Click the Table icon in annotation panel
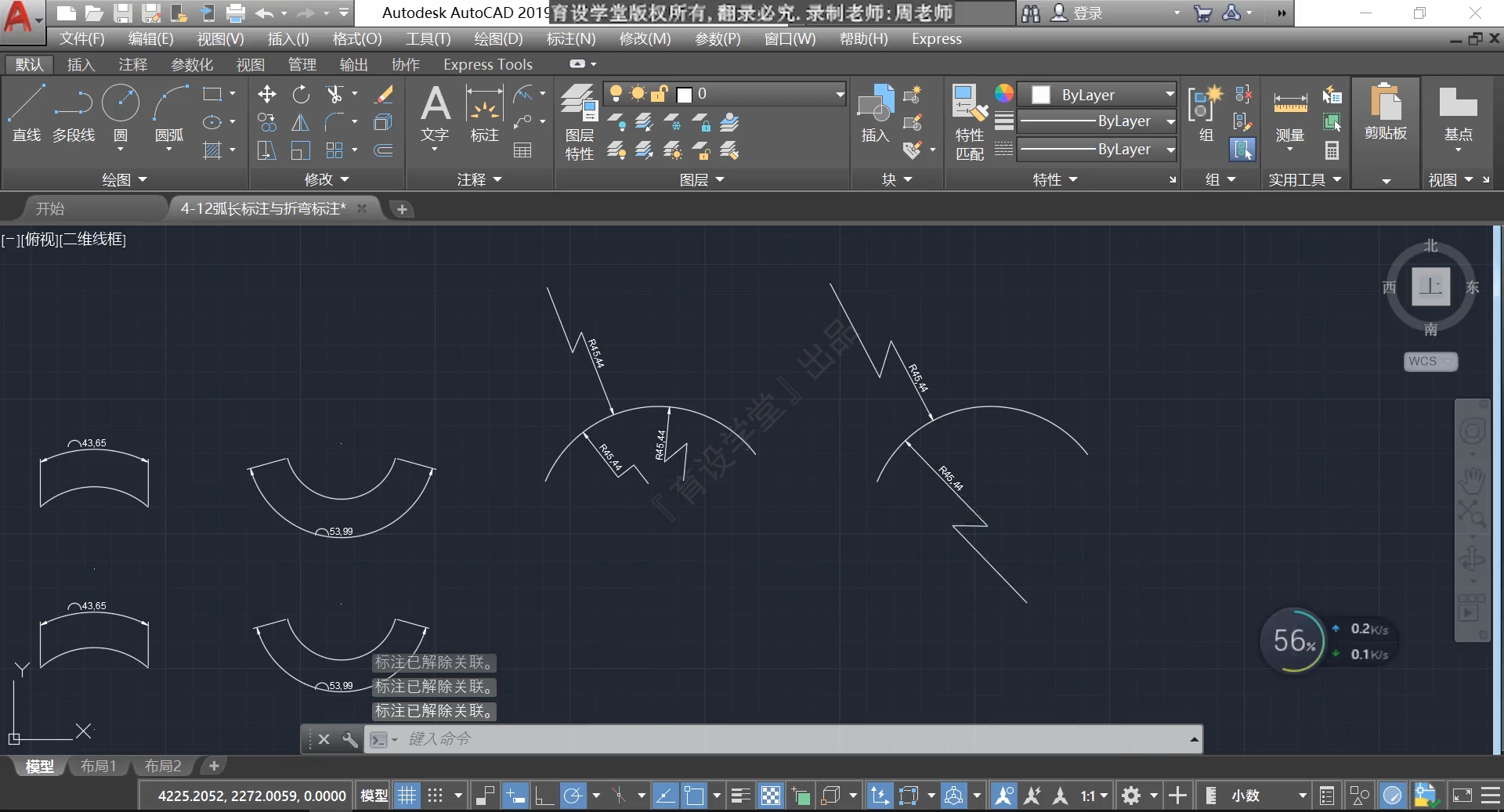Image resolution: width=1504 pixels, height=812 pixels. tap(522, 150)
